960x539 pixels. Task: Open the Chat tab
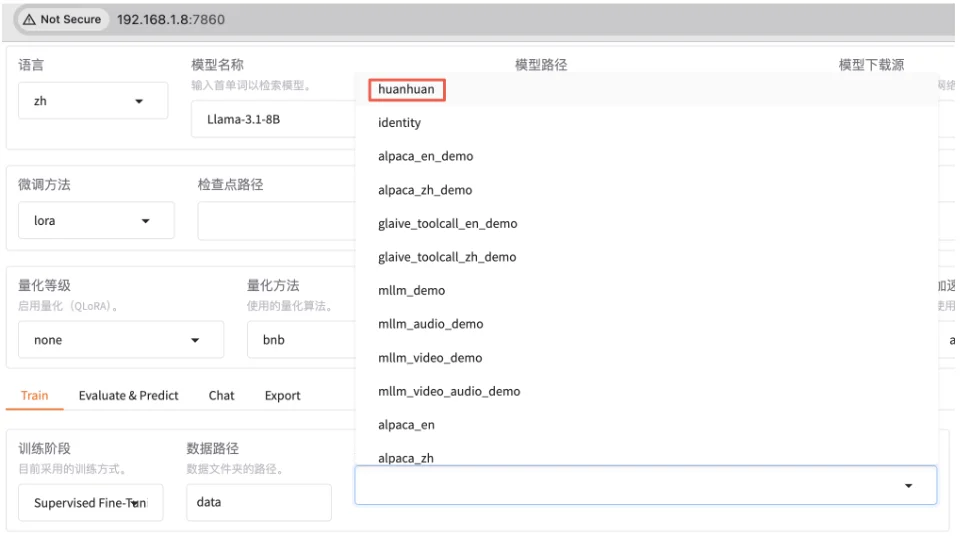(x=221, y=396)
